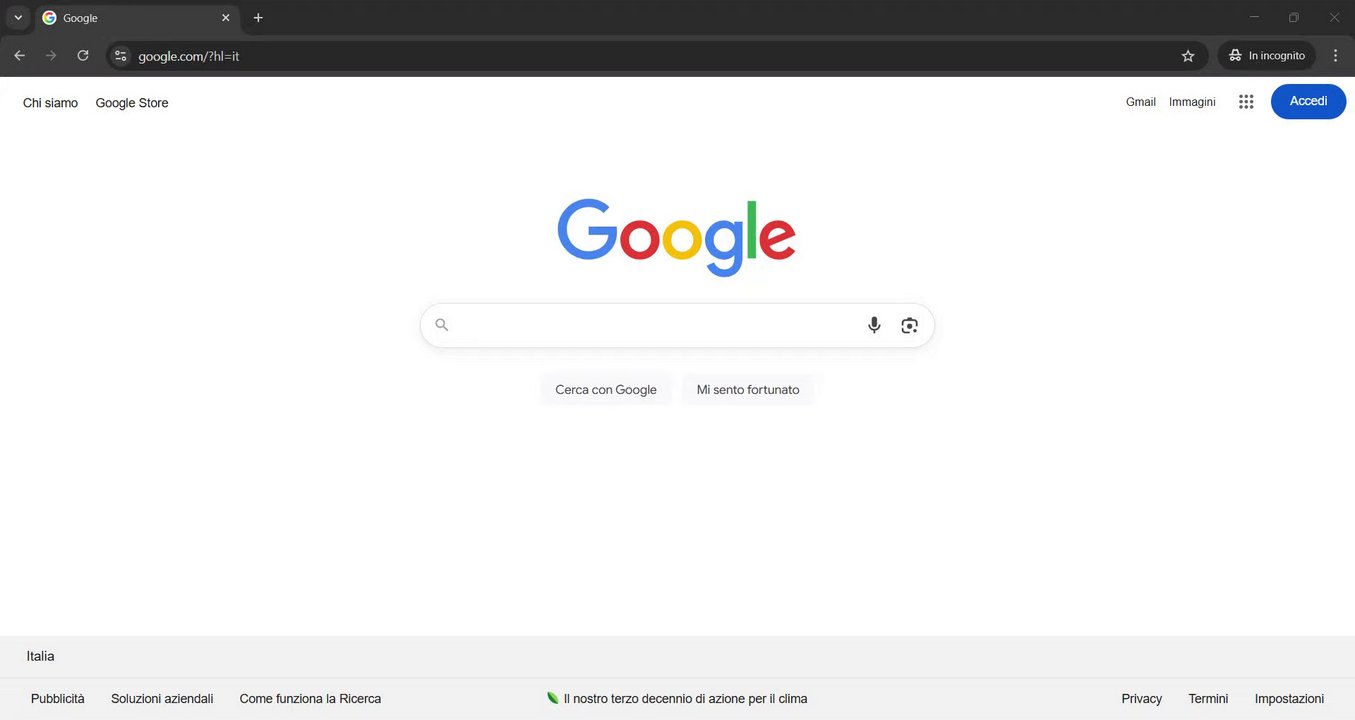Image resolution: width=1355 pixels, height=720 pixels.
Task: Minimize the Chrome window
Action: (x=1254, y=17)
